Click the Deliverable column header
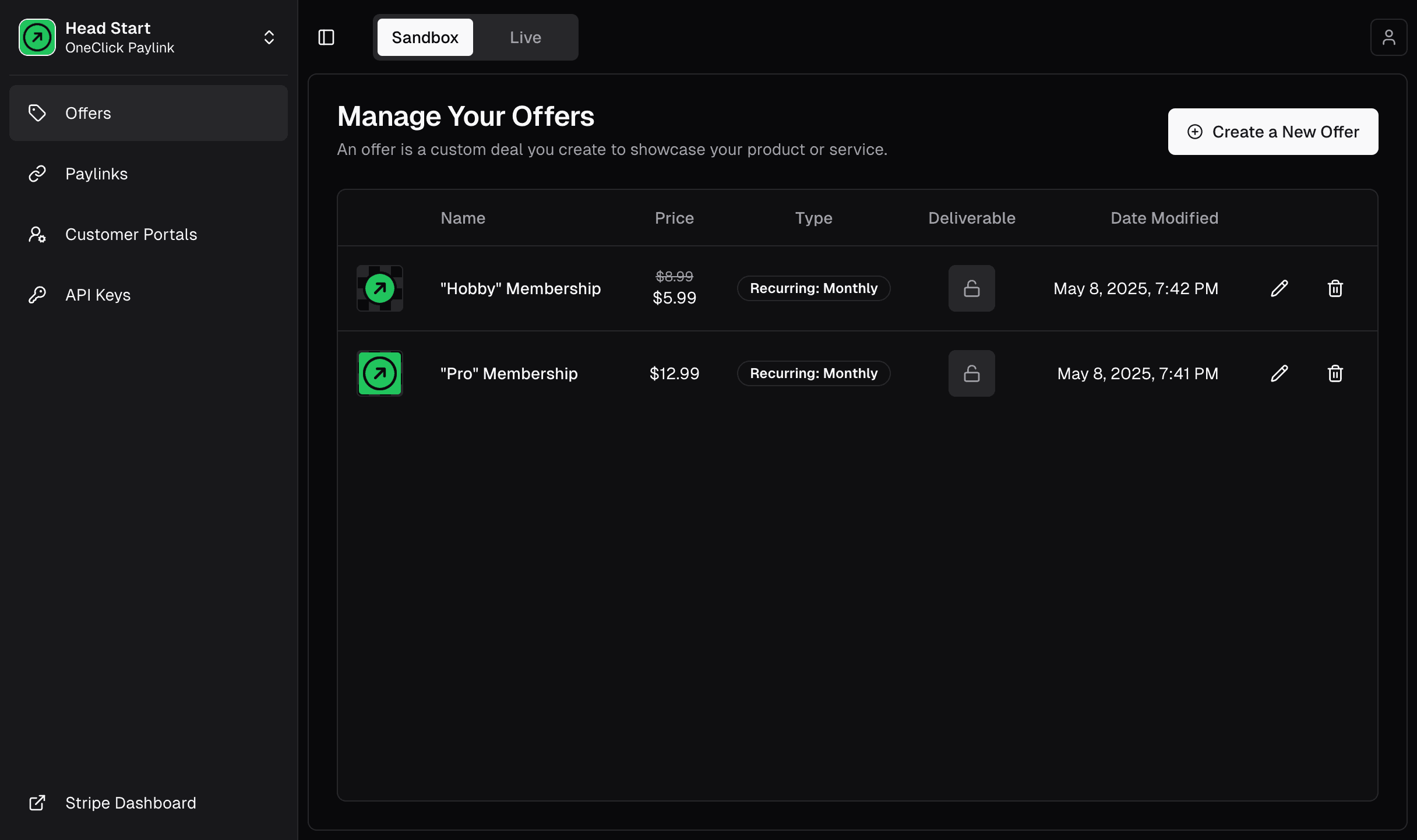 tap(972, 218)
